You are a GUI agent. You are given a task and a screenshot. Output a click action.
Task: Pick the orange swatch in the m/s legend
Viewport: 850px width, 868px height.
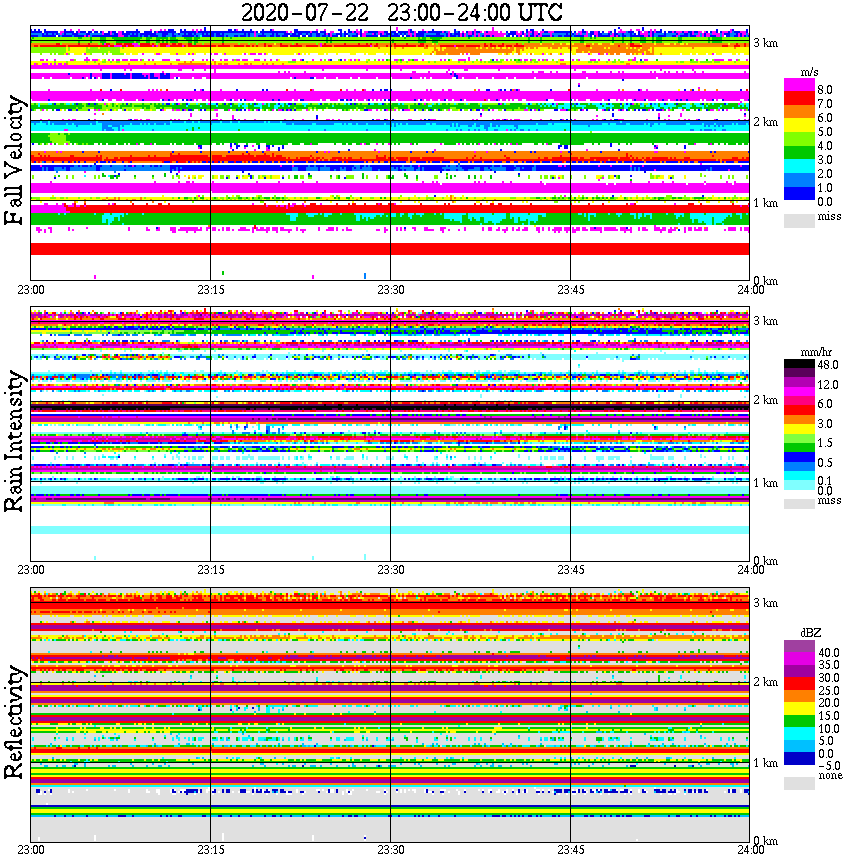point(799,112)
